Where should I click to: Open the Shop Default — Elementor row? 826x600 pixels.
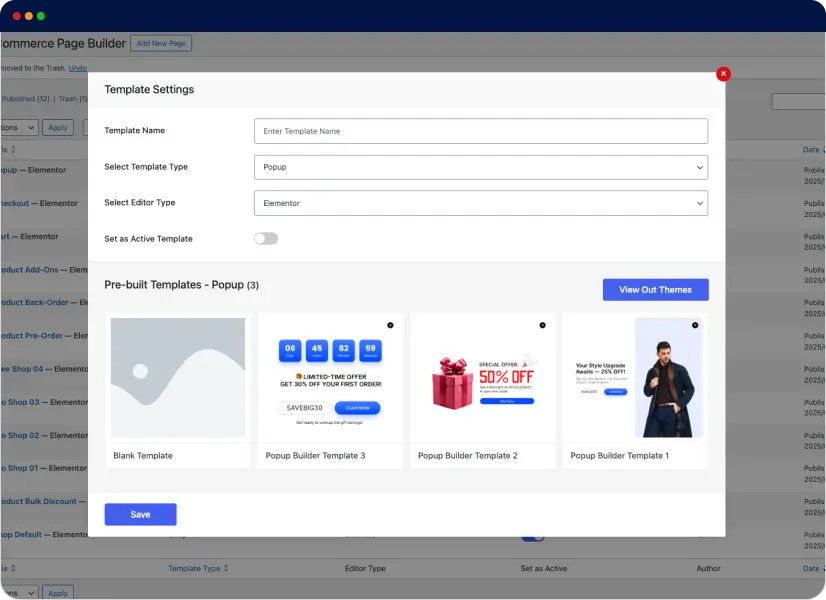(x=44, y=534)
